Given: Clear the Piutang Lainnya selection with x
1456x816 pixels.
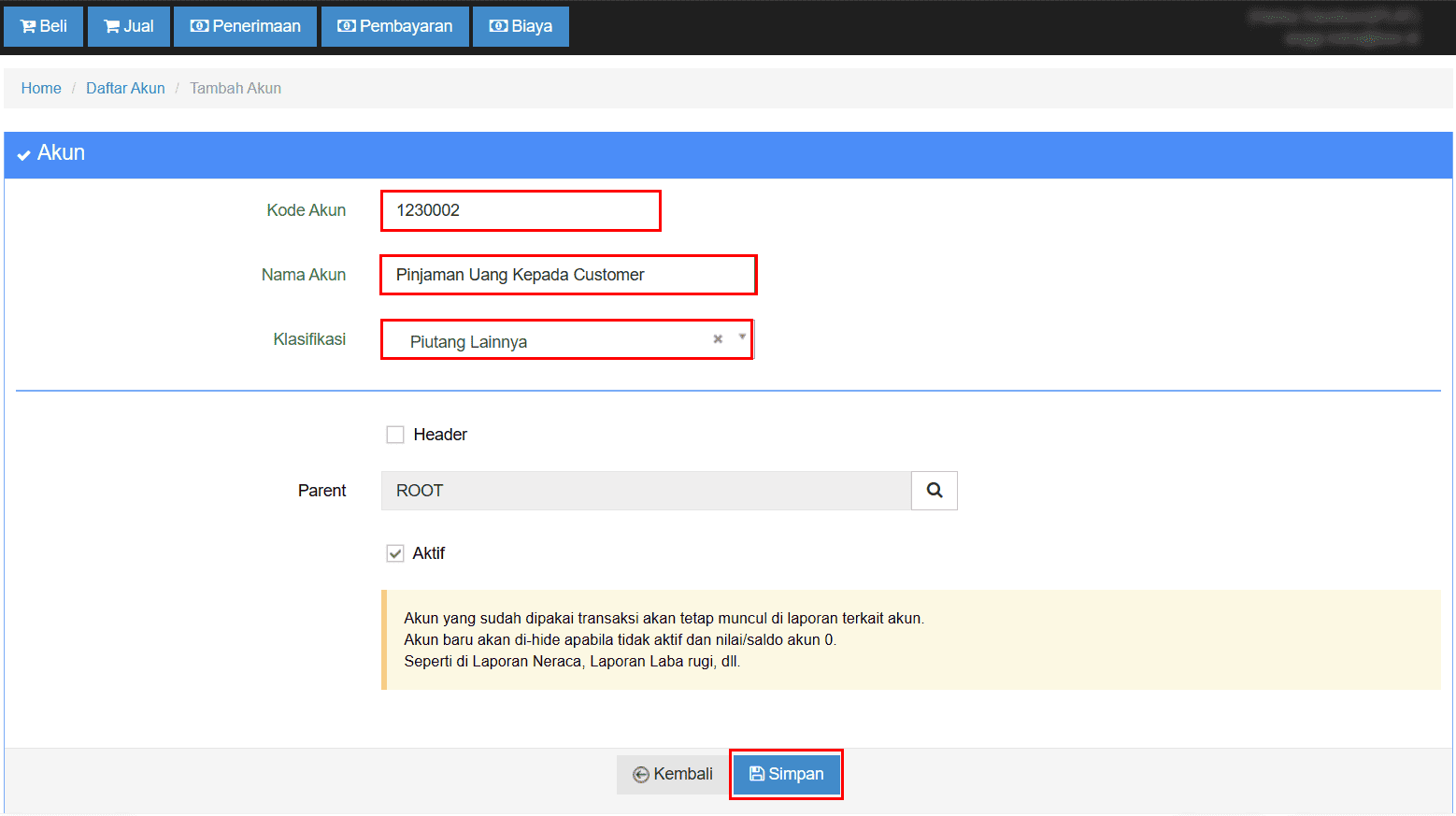Looking at the screenshot, I should tap(718, 339).
